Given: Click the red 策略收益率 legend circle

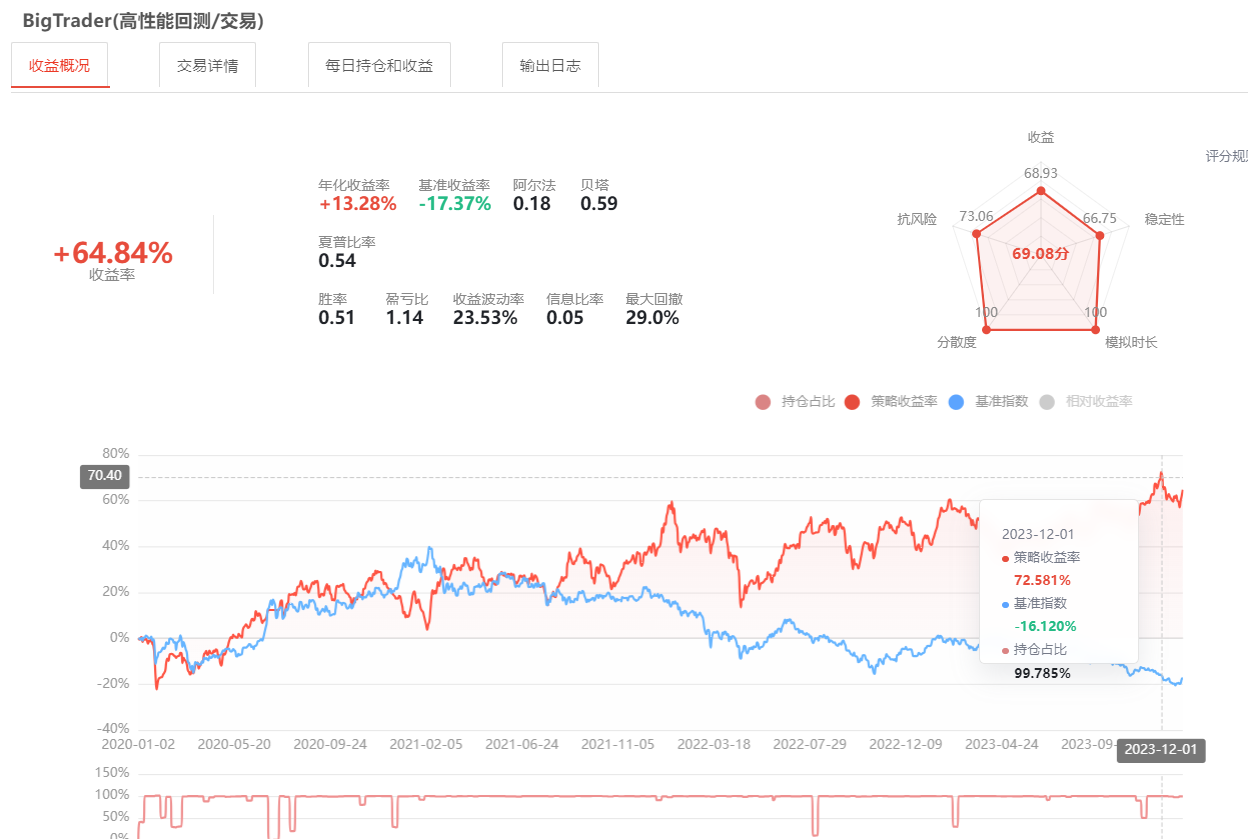Looking at the screenshot, I should tap(852, 402).
